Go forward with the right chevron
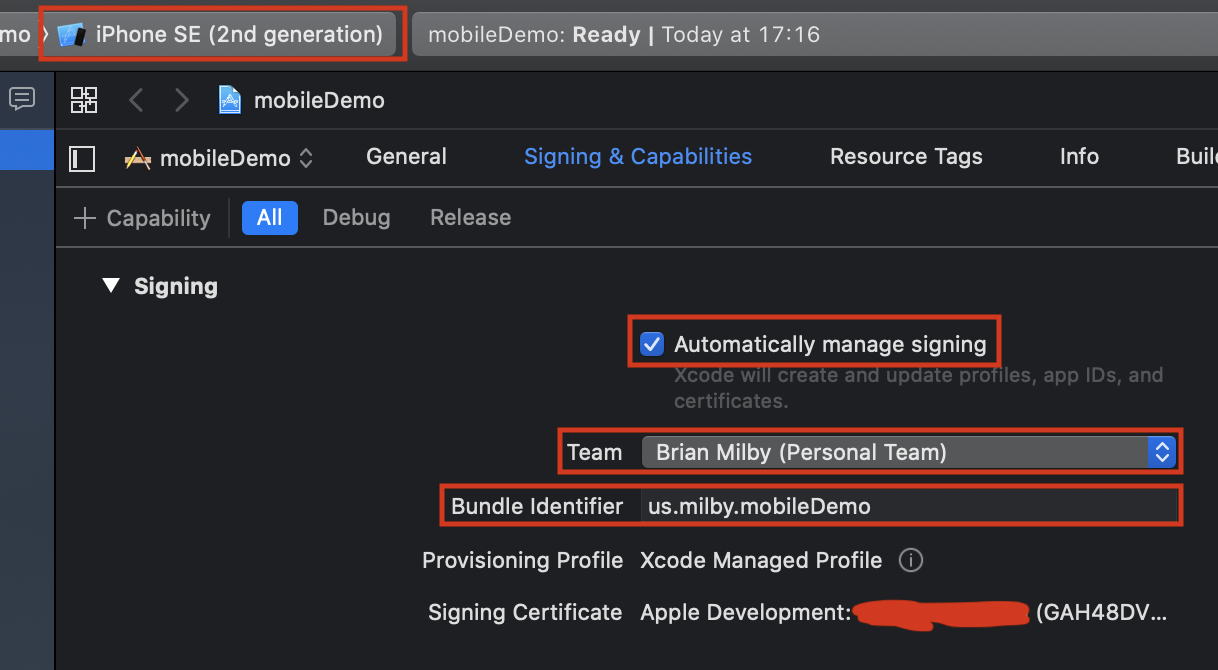The height and width of the screenshot is (670, 1218). pyautogui.click(x=181, y=100)
